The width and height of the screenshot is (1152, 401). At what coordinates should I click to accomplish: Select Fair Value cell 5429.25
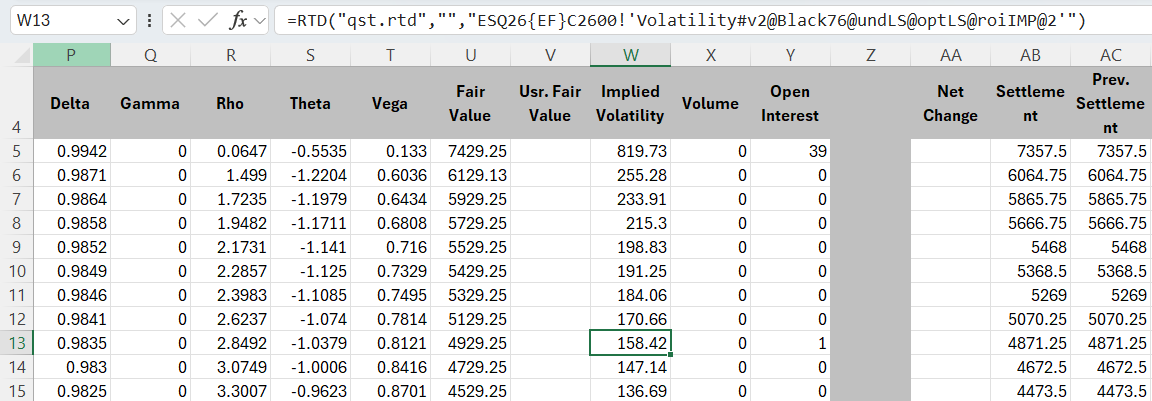tap(470, 271)
